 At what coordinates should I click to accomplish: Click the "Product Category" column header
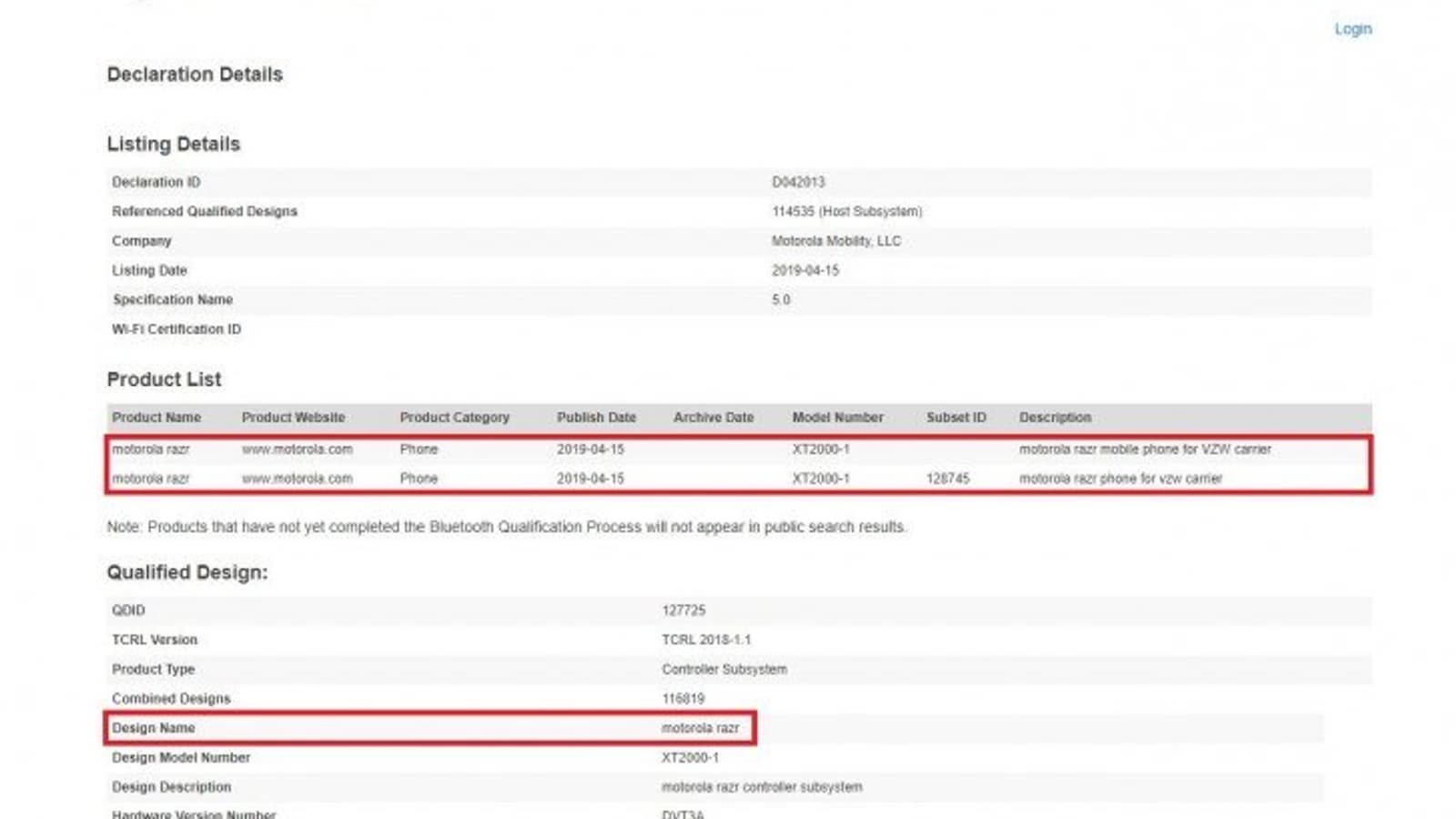[x=455, y=418]
